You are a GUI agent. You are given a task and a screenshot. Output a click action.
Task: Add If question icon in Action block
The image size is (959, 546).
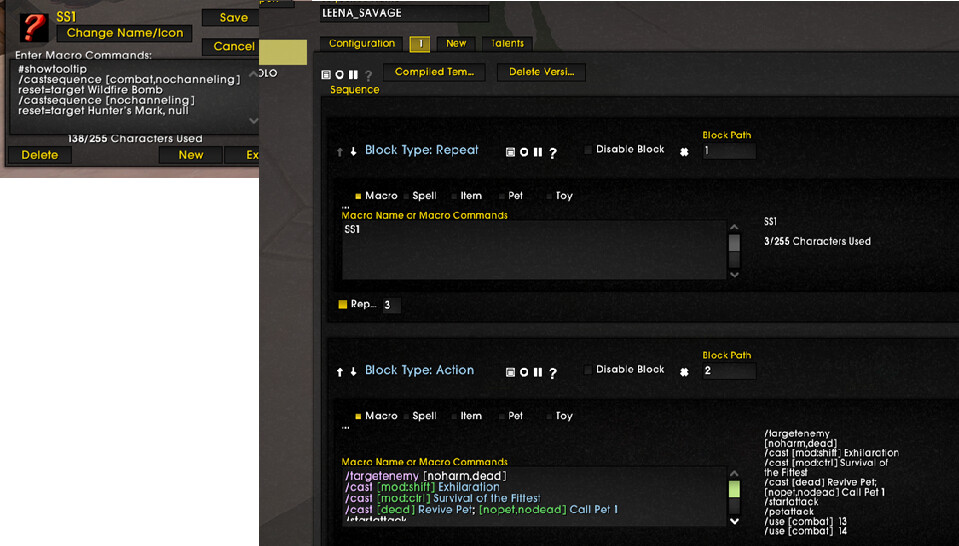(x=553, y=373)
